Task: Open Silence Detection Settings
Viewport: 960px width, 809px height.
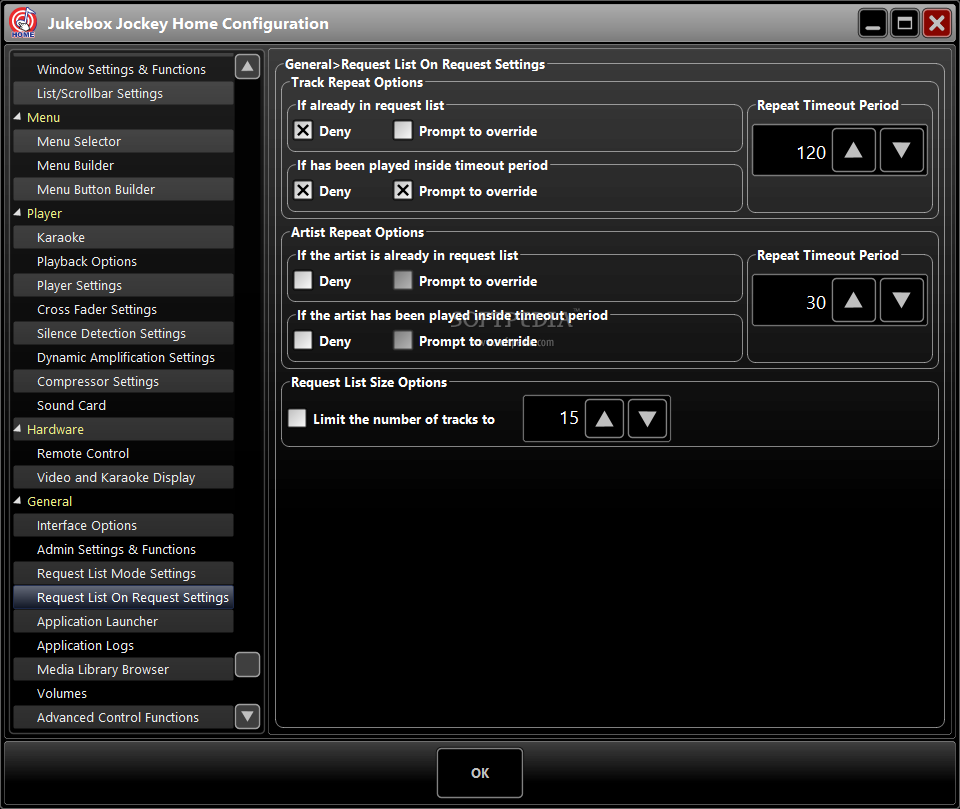Action: click(x=123, y=333)
